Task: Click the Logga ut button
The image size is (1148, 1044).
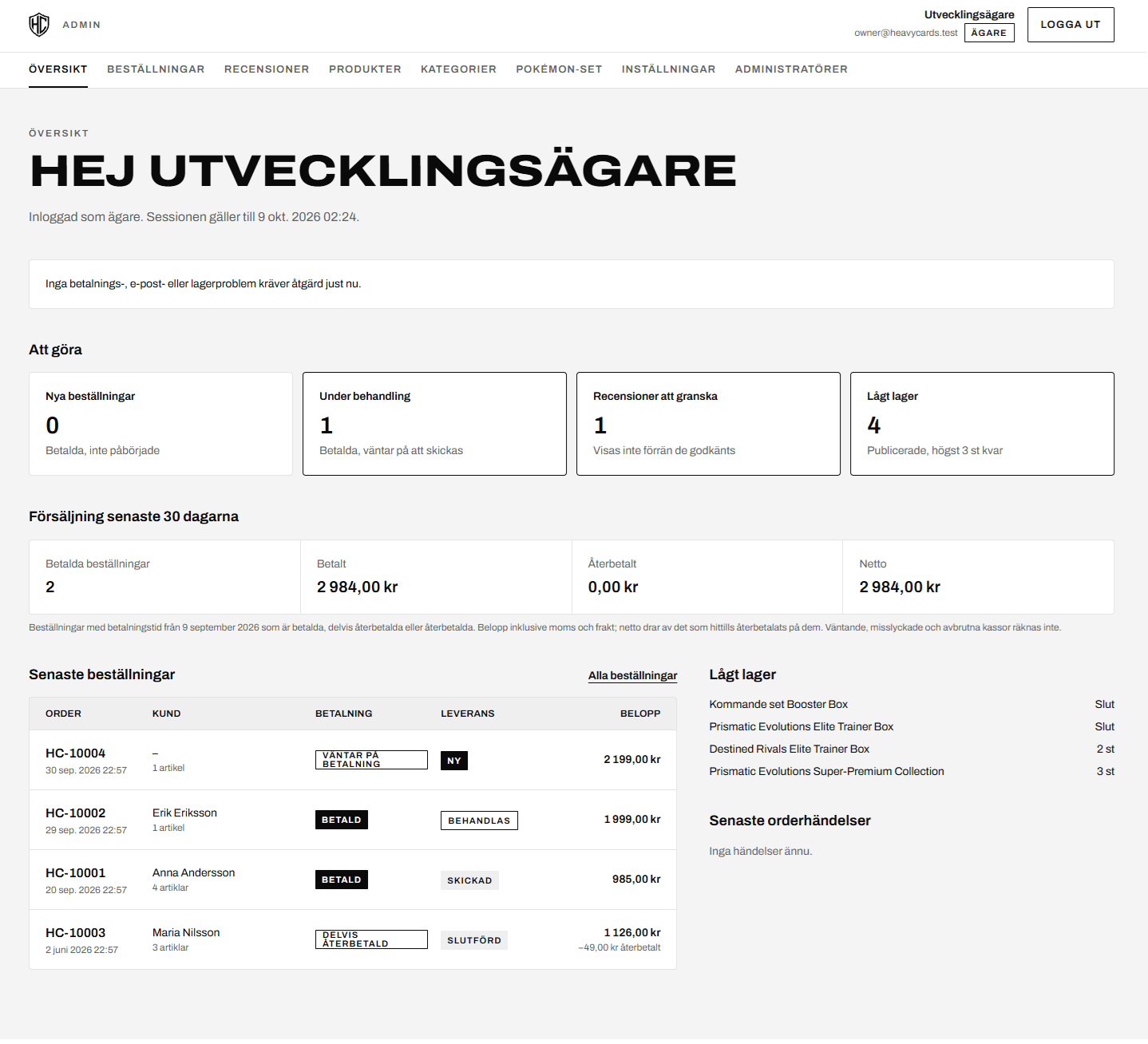Action: pos(1070,25)
